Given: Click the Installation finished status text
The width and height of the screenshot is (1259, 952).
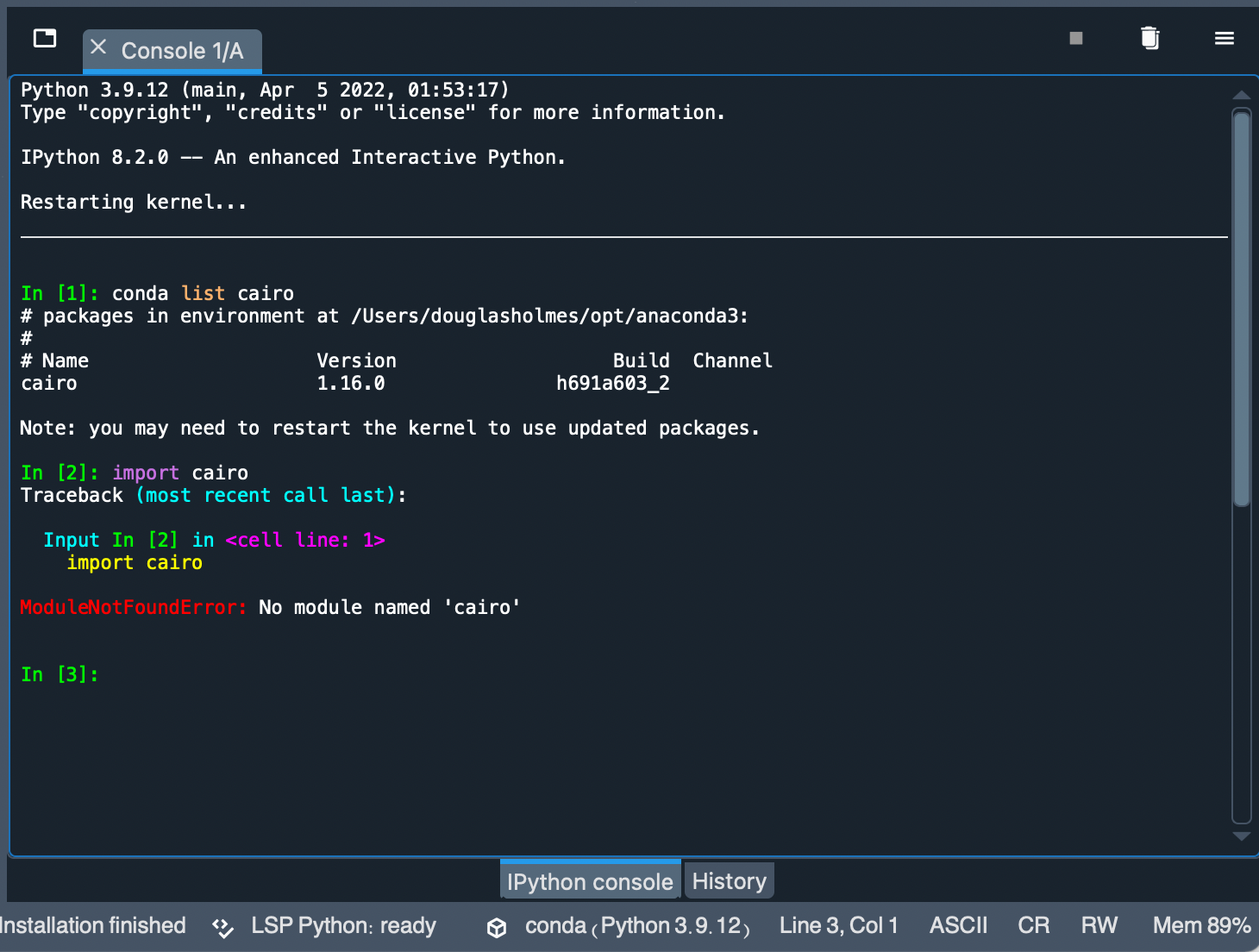Looking at the screenshot, I should tap(92, 926).
